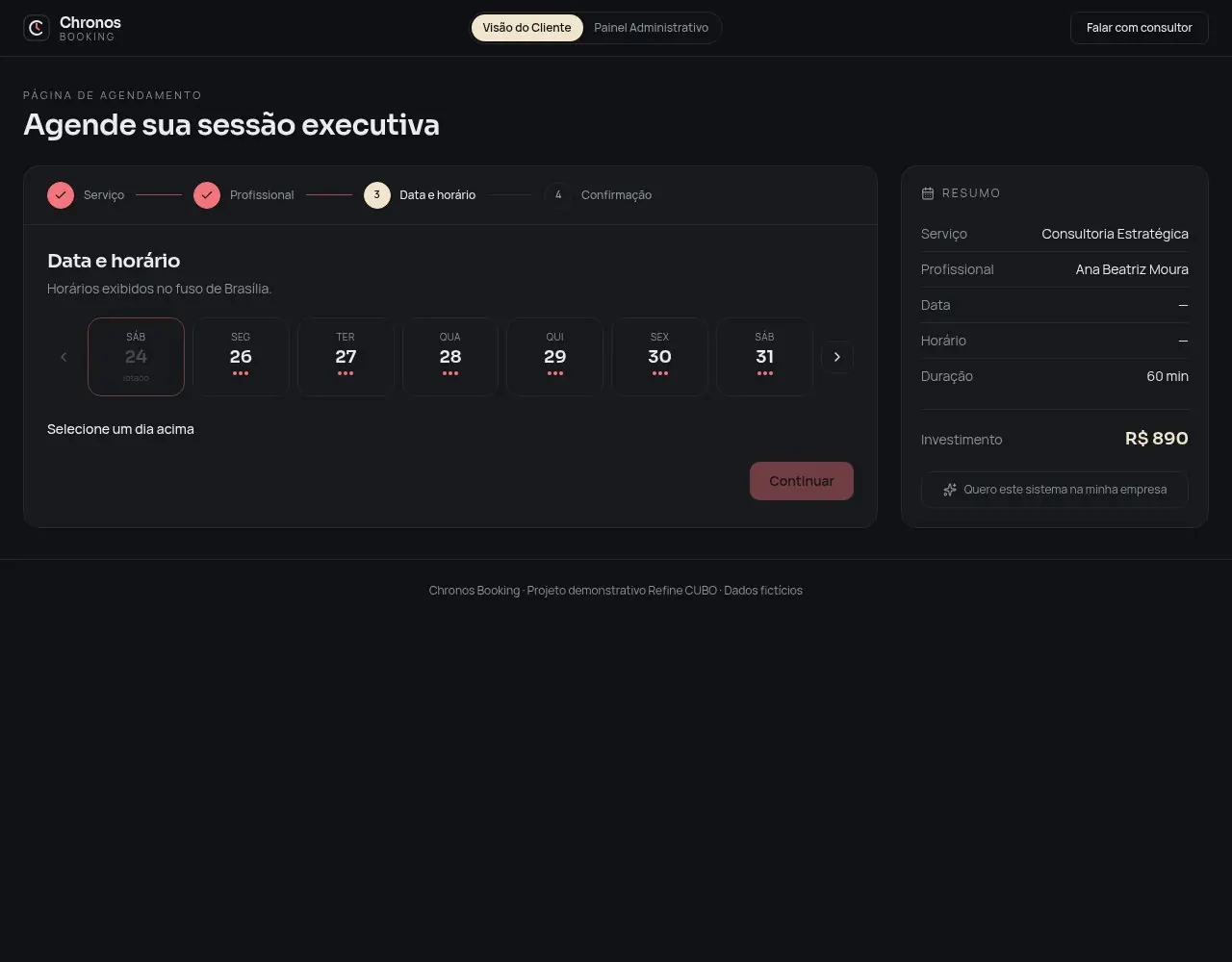Viewport: 1232px width, 962px height.
Task: Click the 60 min duration value
Action: [x=1168, y=376]
